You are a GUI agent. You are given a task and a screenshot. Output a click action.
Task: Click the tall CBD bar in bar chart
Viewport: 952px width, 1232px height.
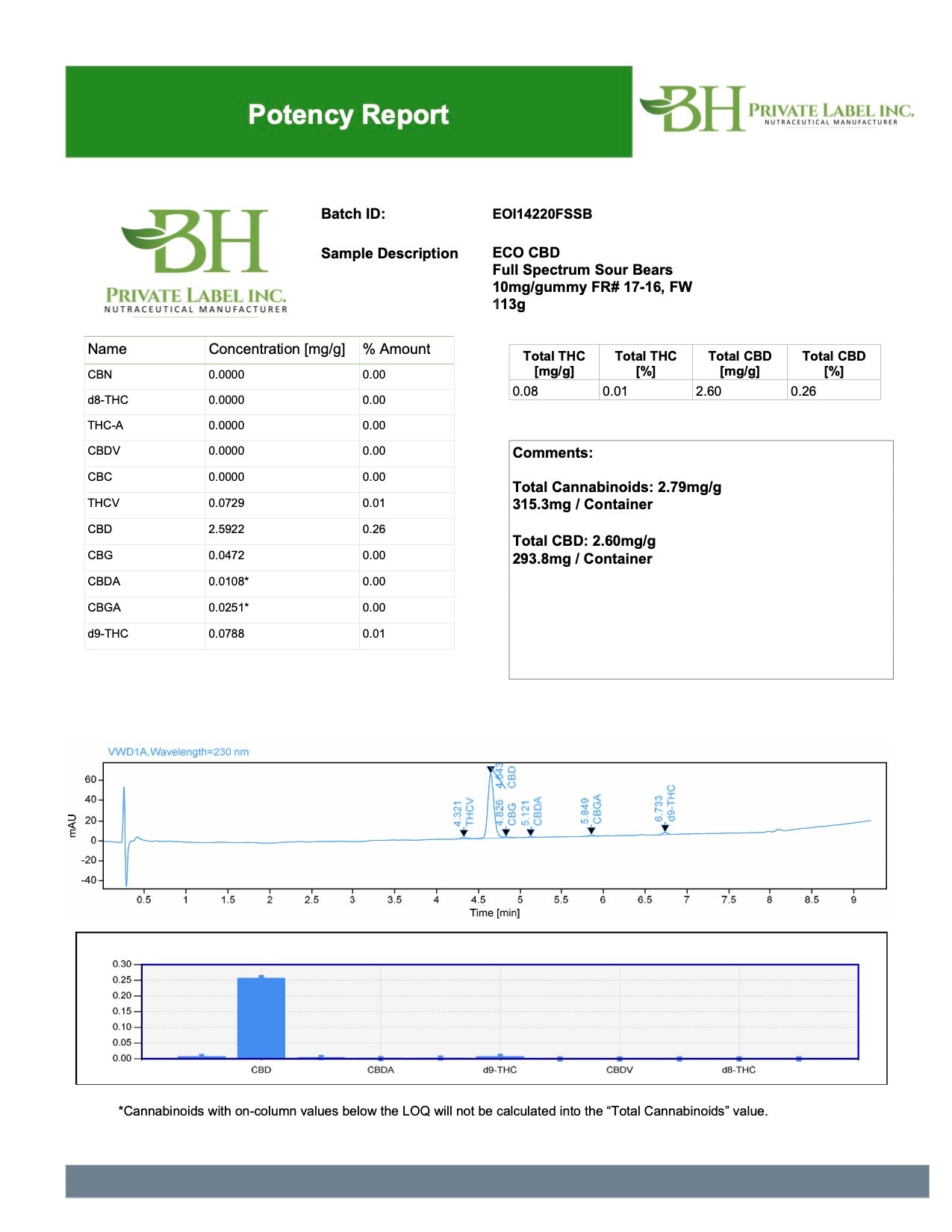tap(261, 1018)
